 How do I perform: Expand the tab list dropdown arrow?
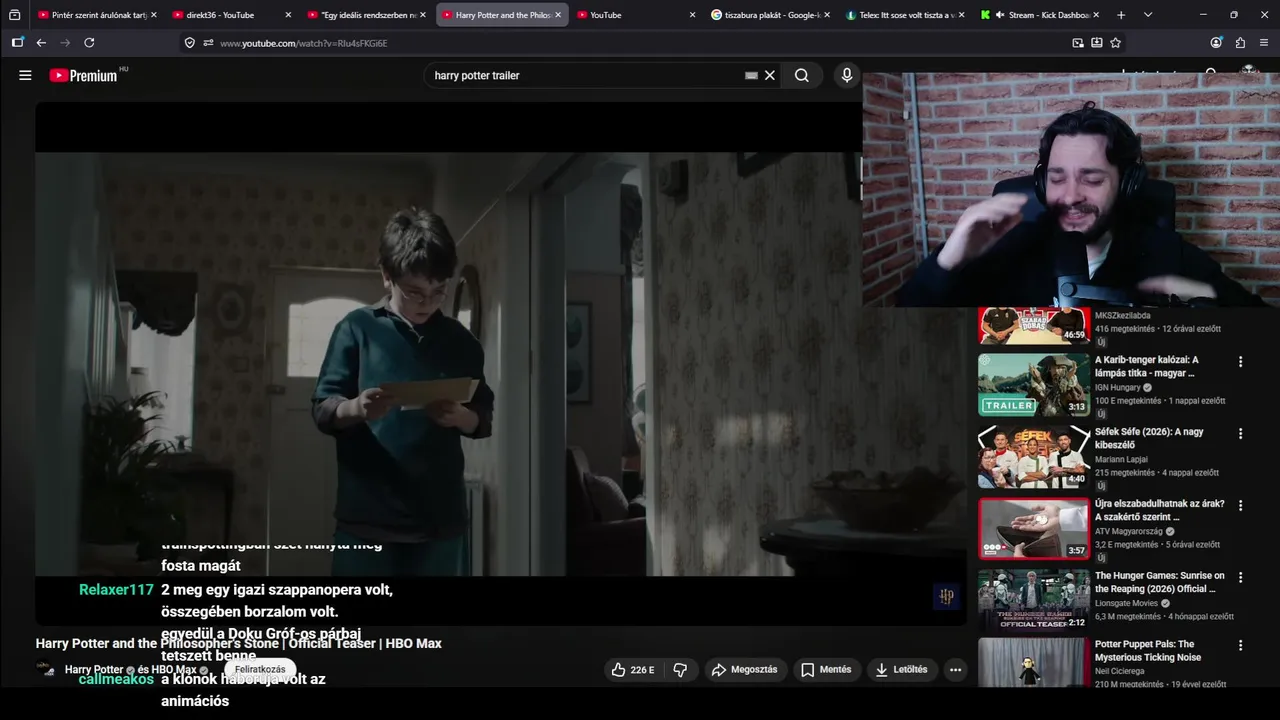1148,15
